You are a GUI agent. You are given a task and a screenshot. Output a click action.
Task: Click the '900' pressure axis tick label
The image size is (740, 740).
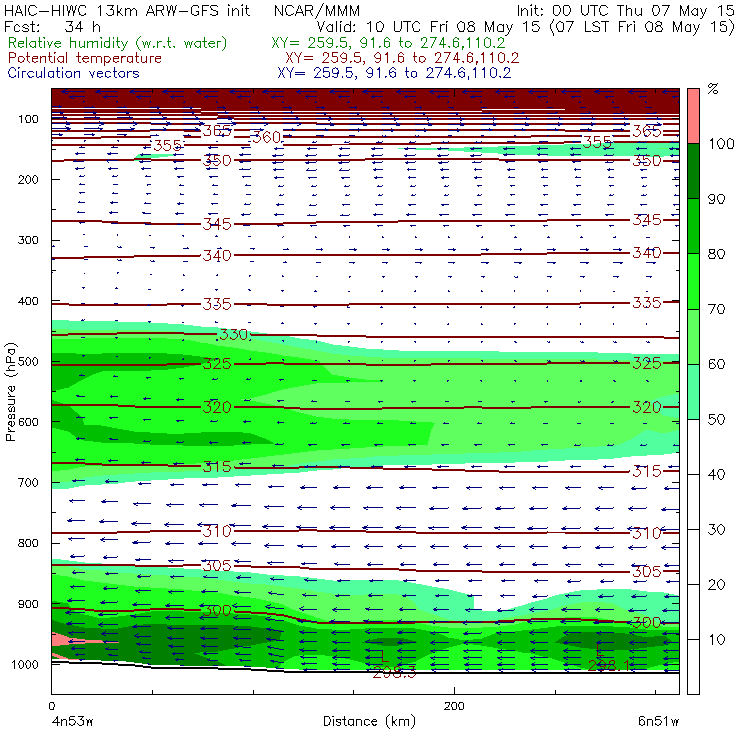pos(28,604)
